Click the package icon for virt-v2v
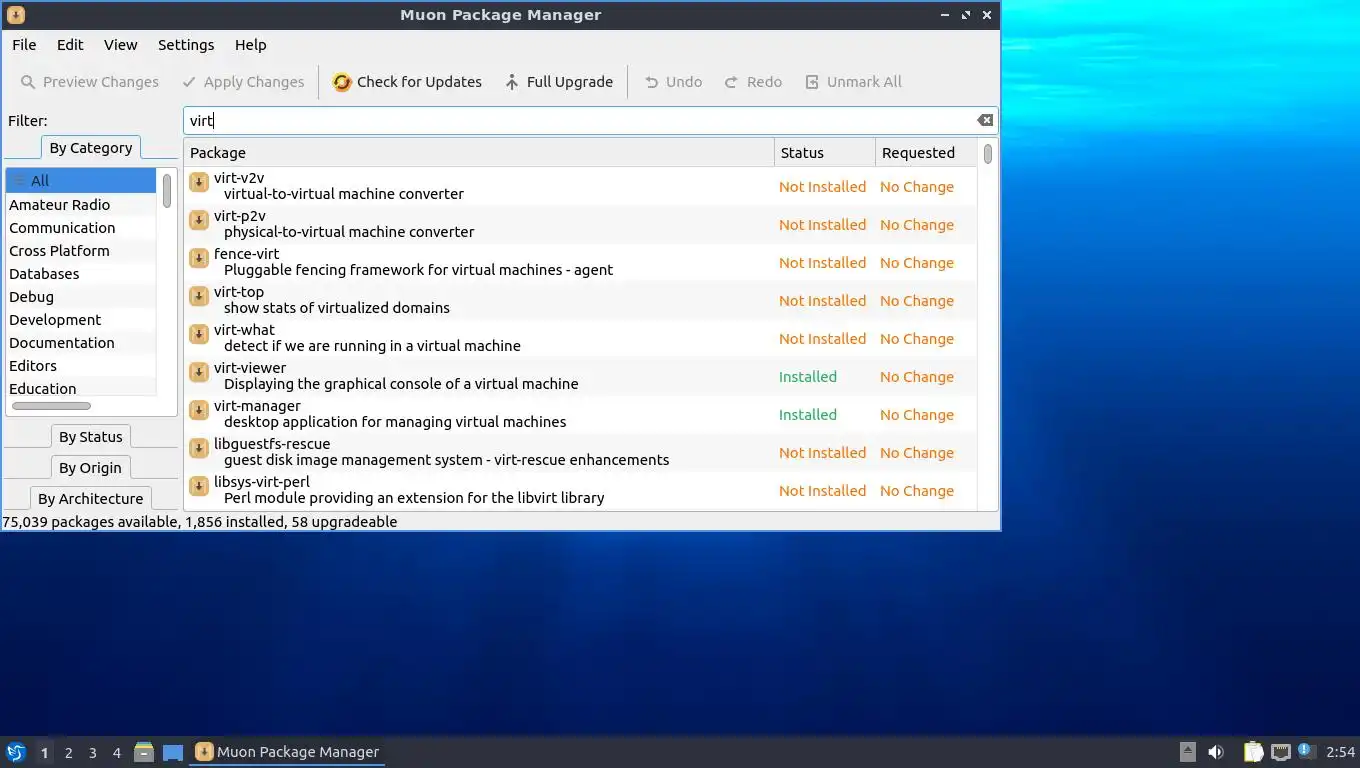The width and height of the screenshot is (1360, 768). tap(199, 182)
